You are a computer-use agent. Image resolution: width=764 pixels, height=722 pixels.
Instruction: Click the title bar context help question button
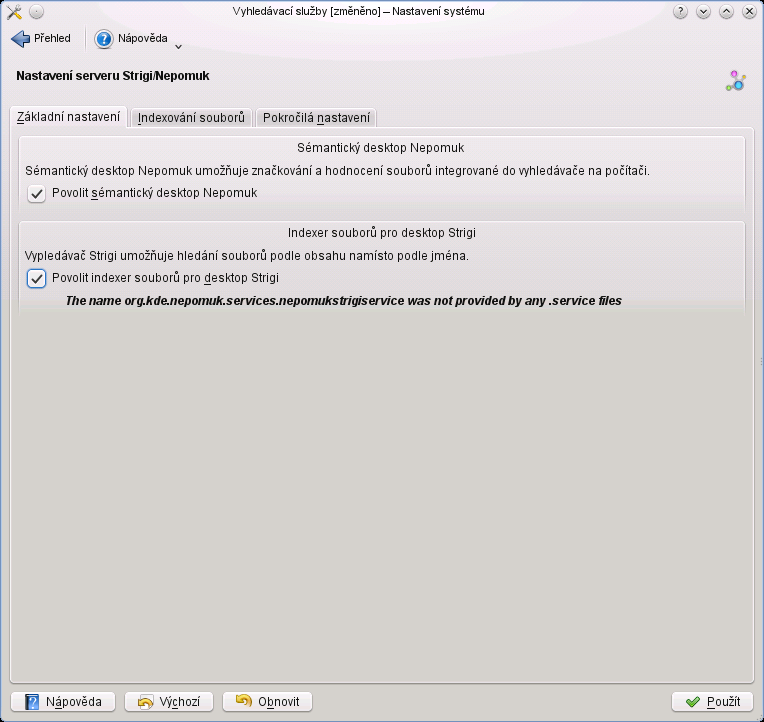pyautogui.click(x=680, y=11)
